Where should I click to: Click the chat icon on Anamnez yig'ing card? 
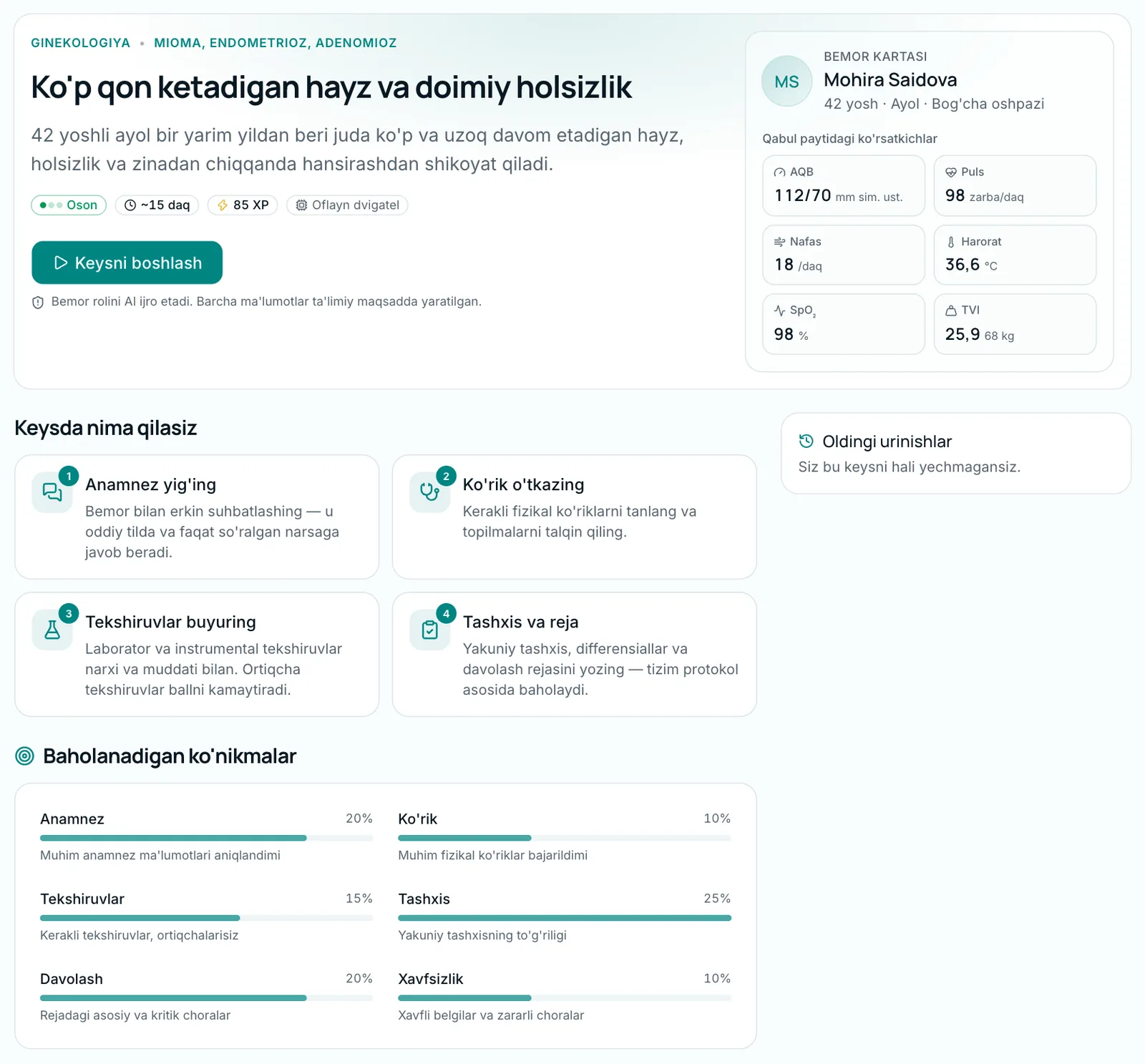pos(52,492)
